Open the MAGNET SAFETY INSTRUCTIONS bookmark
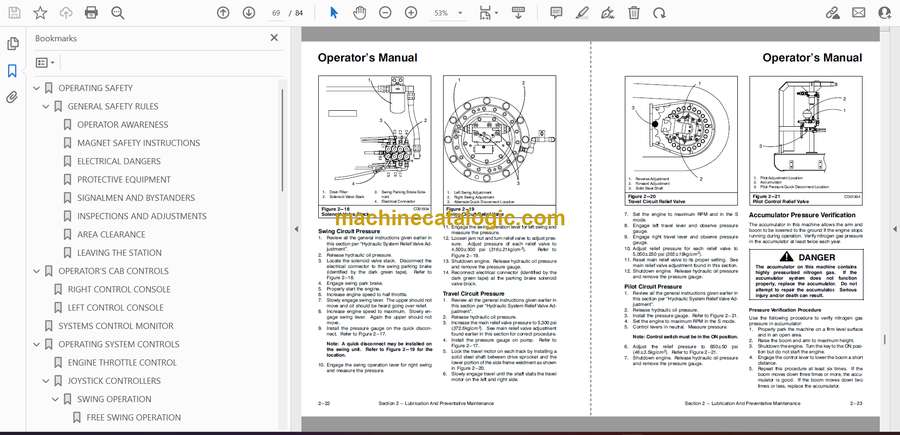 pos(139,143)
